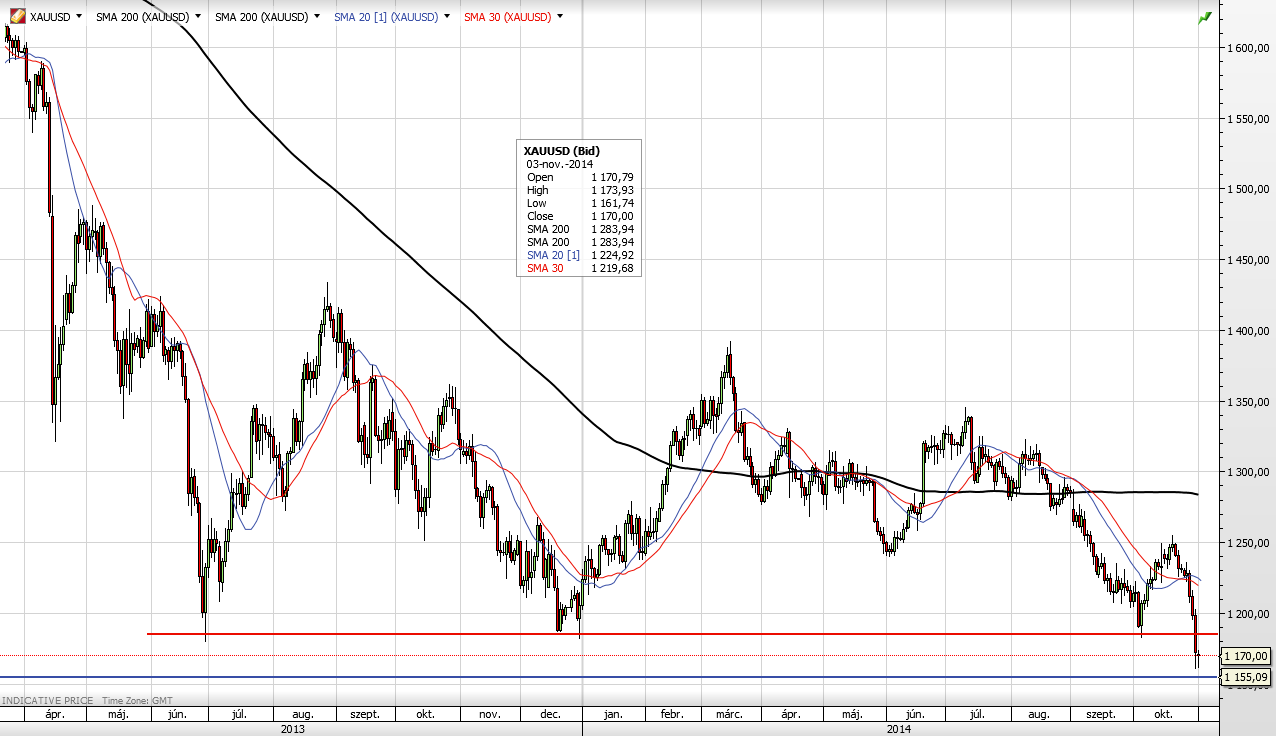The height and width of the screenshot is (736, 1276).
Task: Click the Low 1 161,74 tooltip row
Action: pos(580,203)
